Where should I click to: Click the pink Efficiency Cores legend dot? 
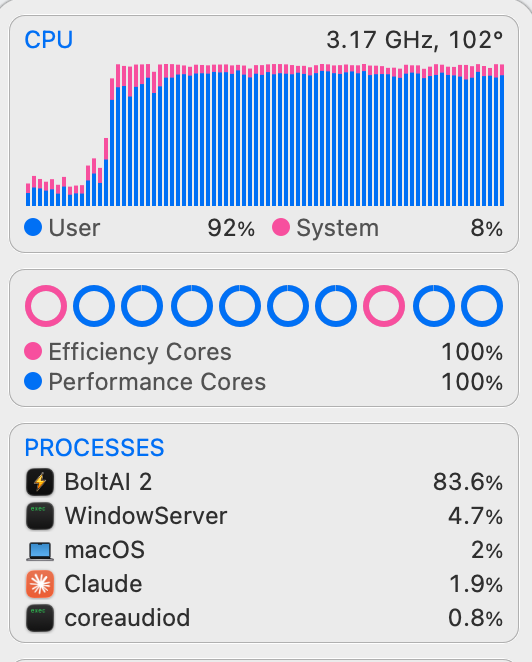click(33, 351)
